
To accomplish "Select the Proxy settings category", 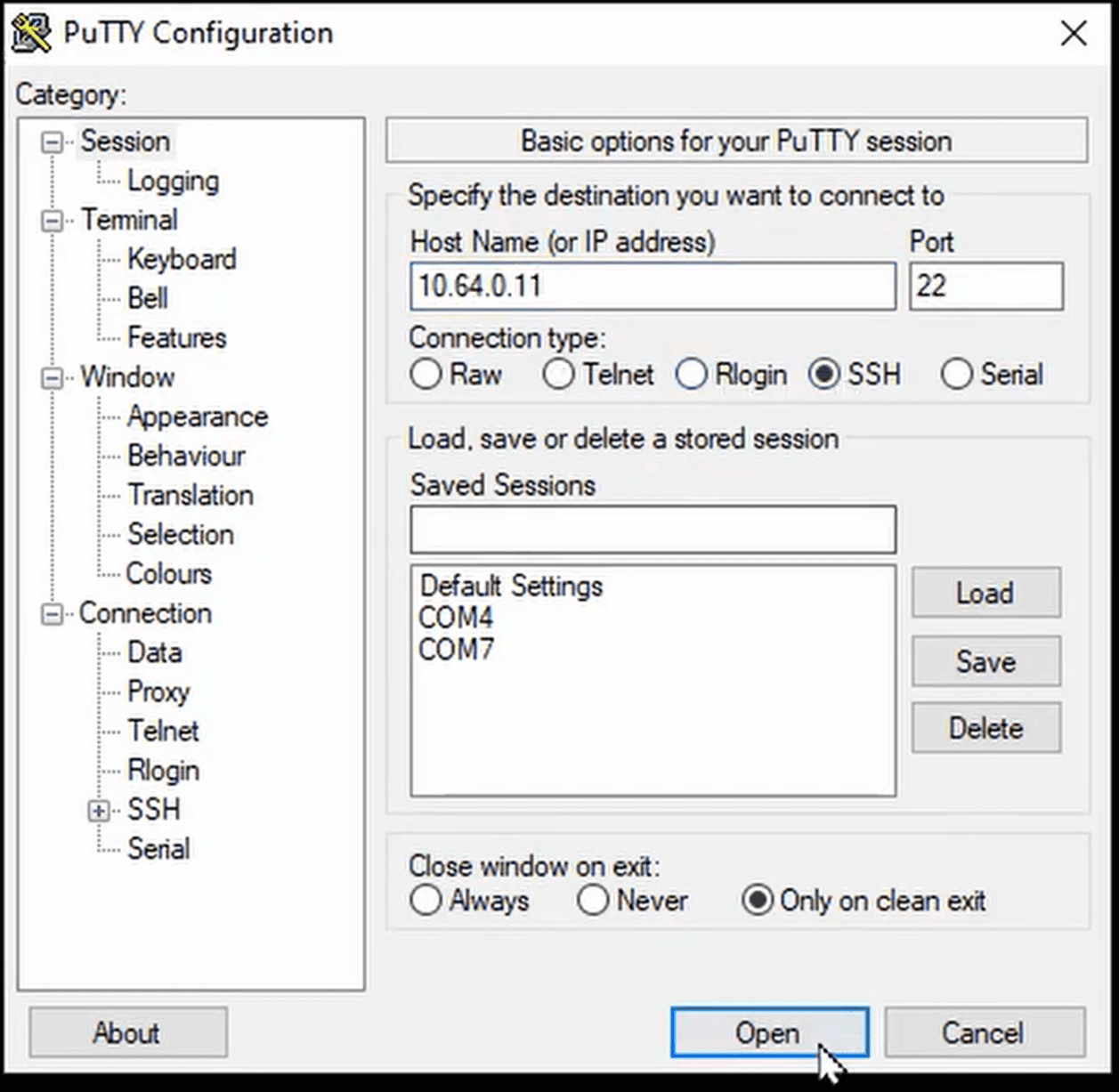I will 158,692.
